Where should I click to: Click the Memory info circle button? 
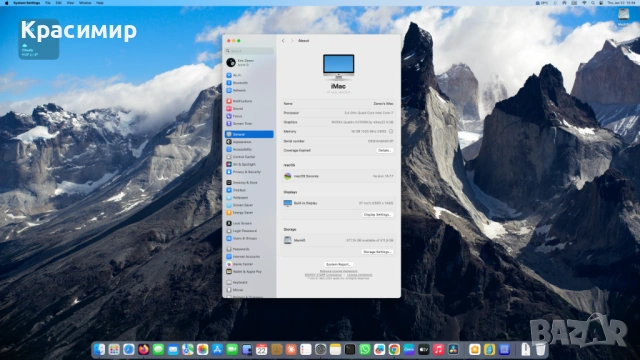pyautogui.click(x=391, y=131)
